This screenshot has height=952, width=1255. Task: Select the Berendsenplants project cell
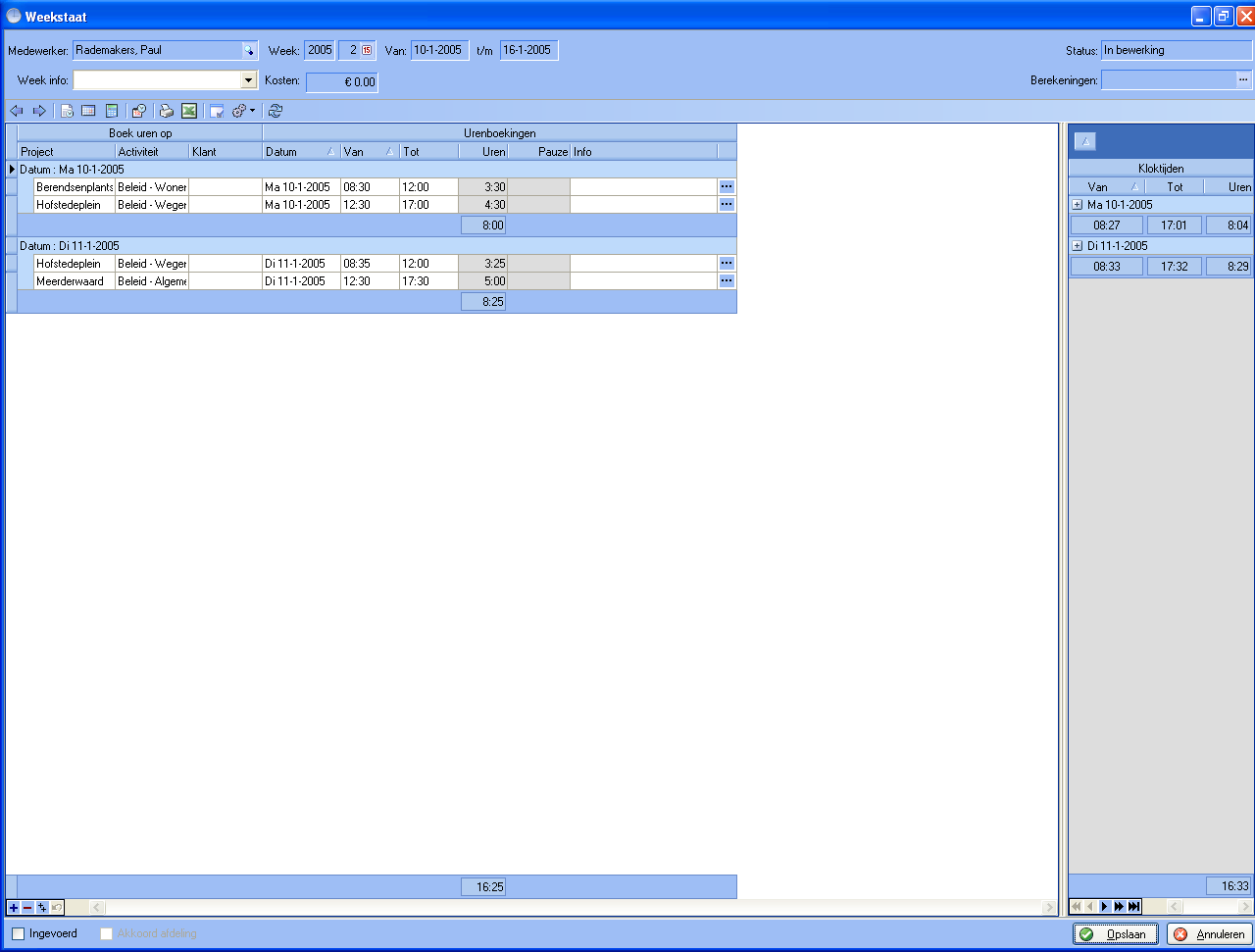(75, 186)
